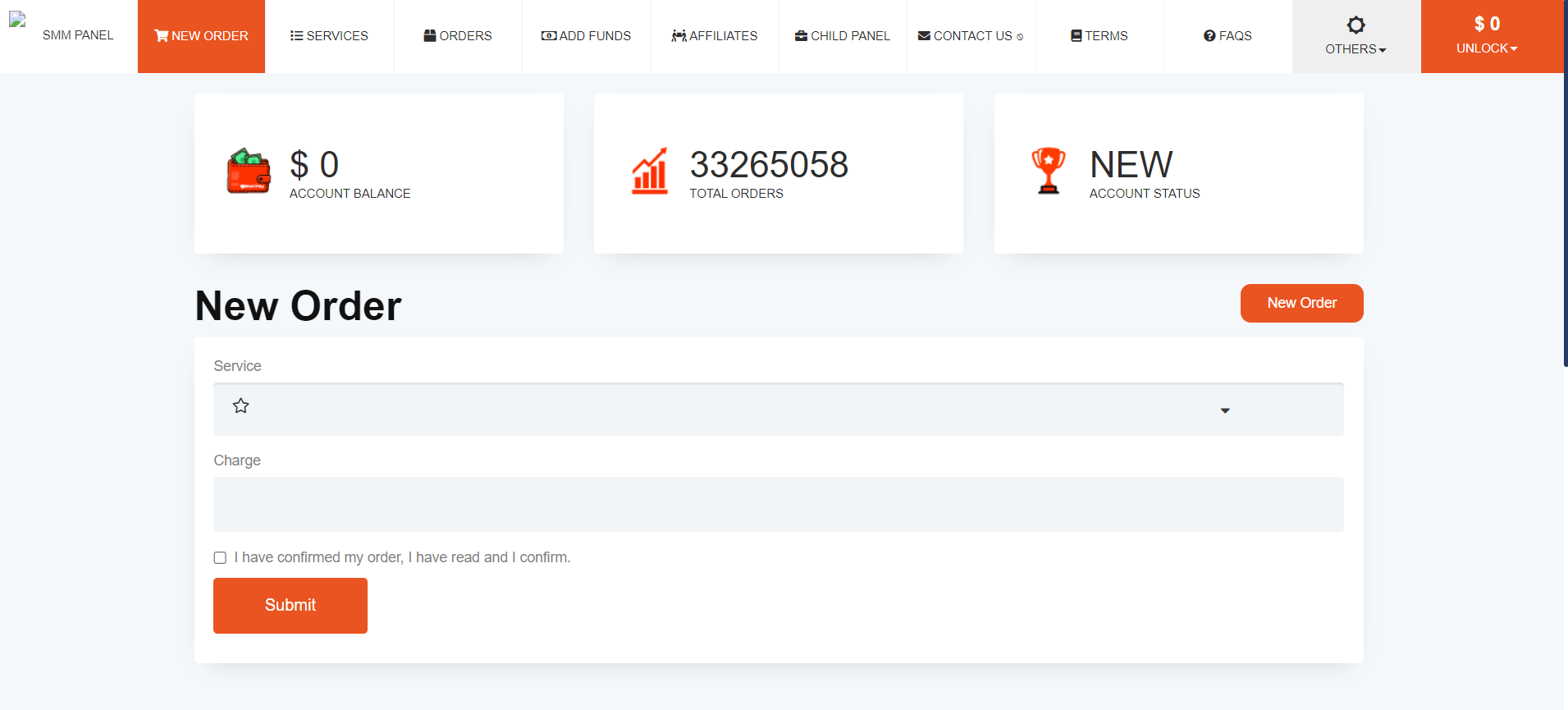Click inside the Charge field

778,504
